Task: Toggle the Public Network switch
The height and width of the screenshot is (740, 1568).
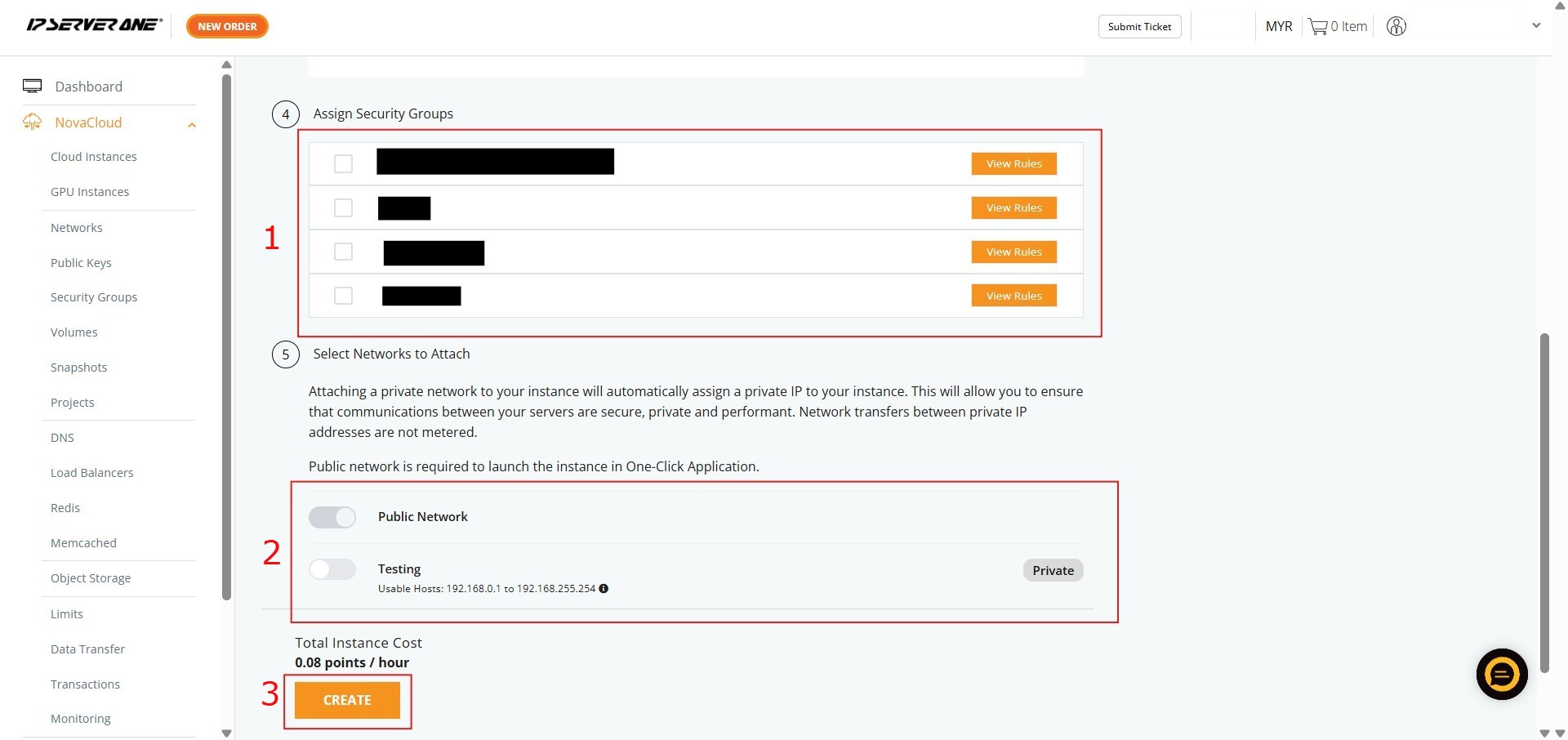Action: click(x=332, y=517)
